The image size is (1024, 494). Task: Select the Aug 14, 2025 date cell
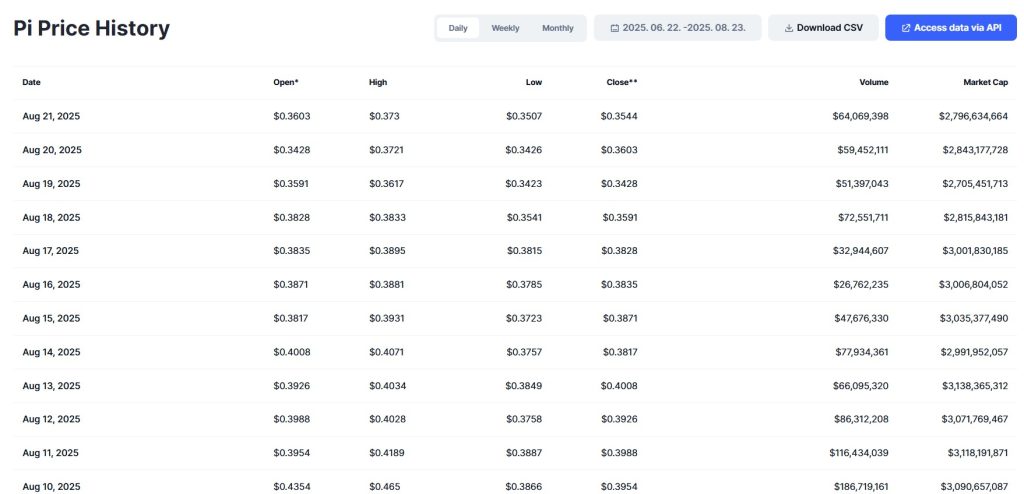pyautogui.click(x=51, y=352)
